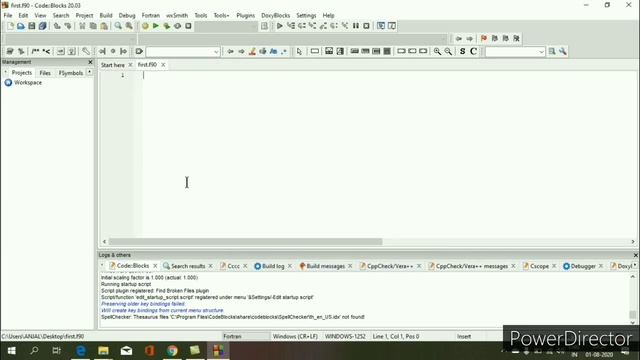
Task: Click the wrench options icon beside search box
Action: [563, 51]
